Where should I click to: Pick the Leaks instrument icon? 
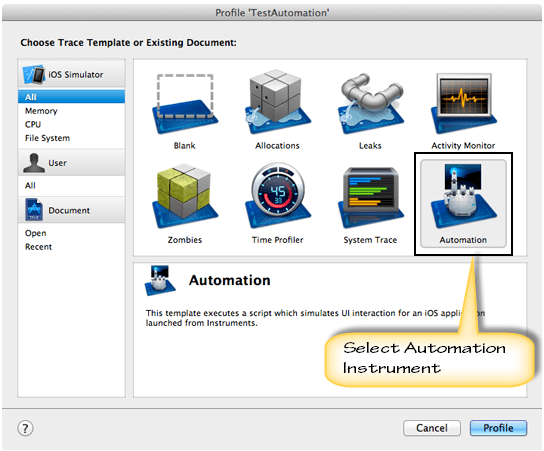(371, 103)
